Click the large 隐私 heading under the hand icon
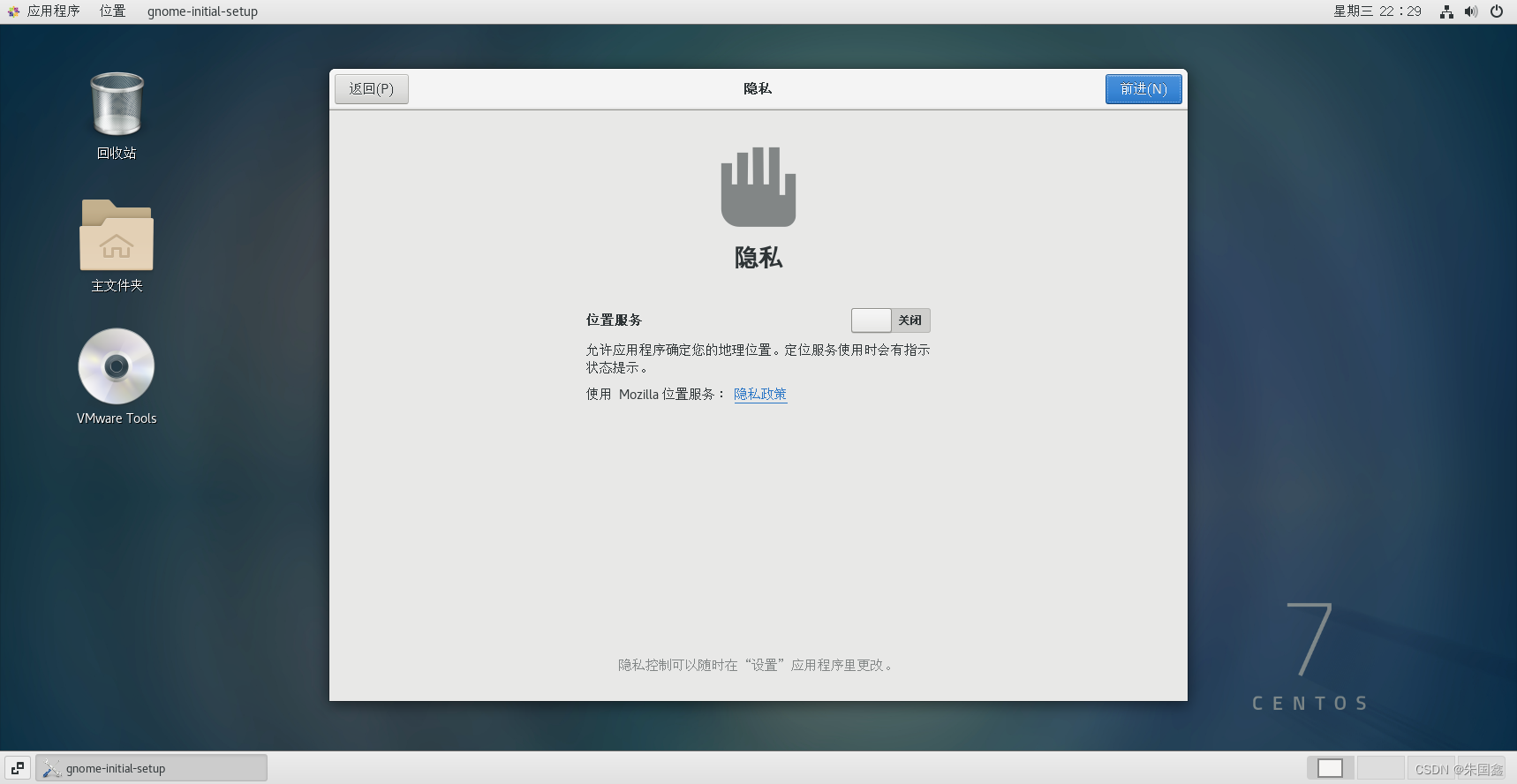Viewport: 1517px width, 784px height. (x=758, y=258)
